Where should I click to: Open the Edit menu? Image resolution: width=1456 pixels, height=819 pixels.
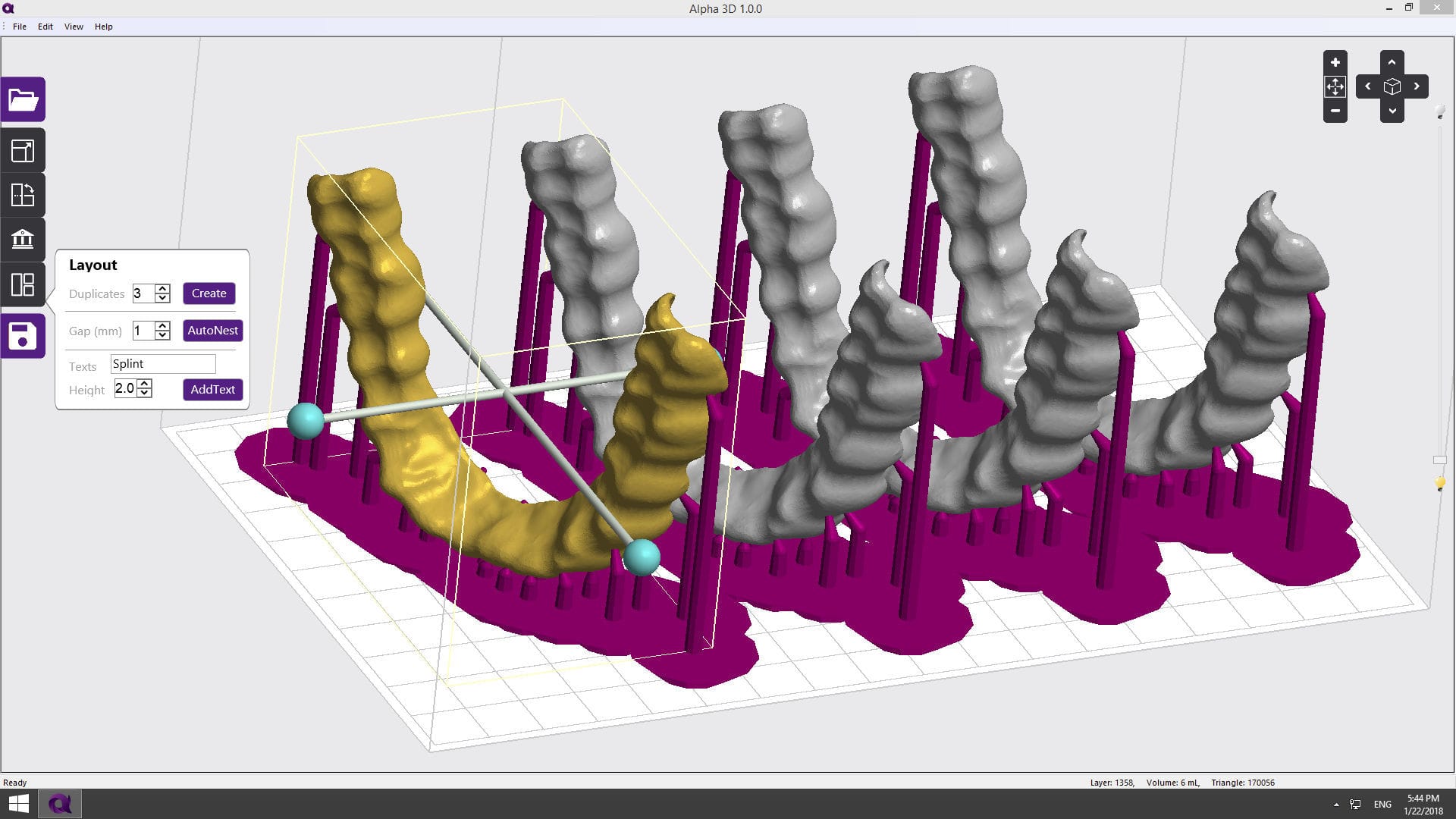pyautogui.click(x=45, y=26)
